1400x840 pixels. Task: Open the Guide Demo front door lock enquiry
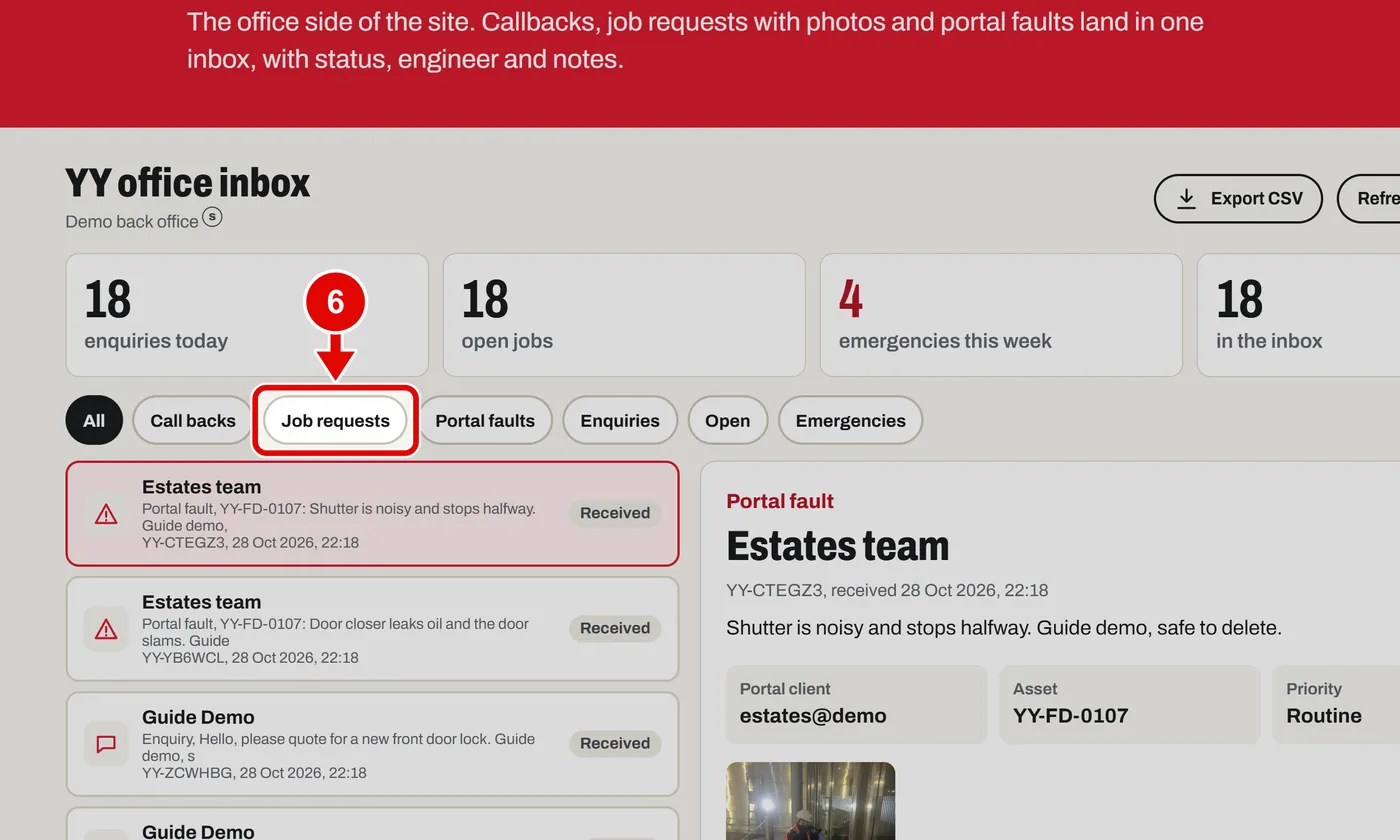(x=372, y=744)
